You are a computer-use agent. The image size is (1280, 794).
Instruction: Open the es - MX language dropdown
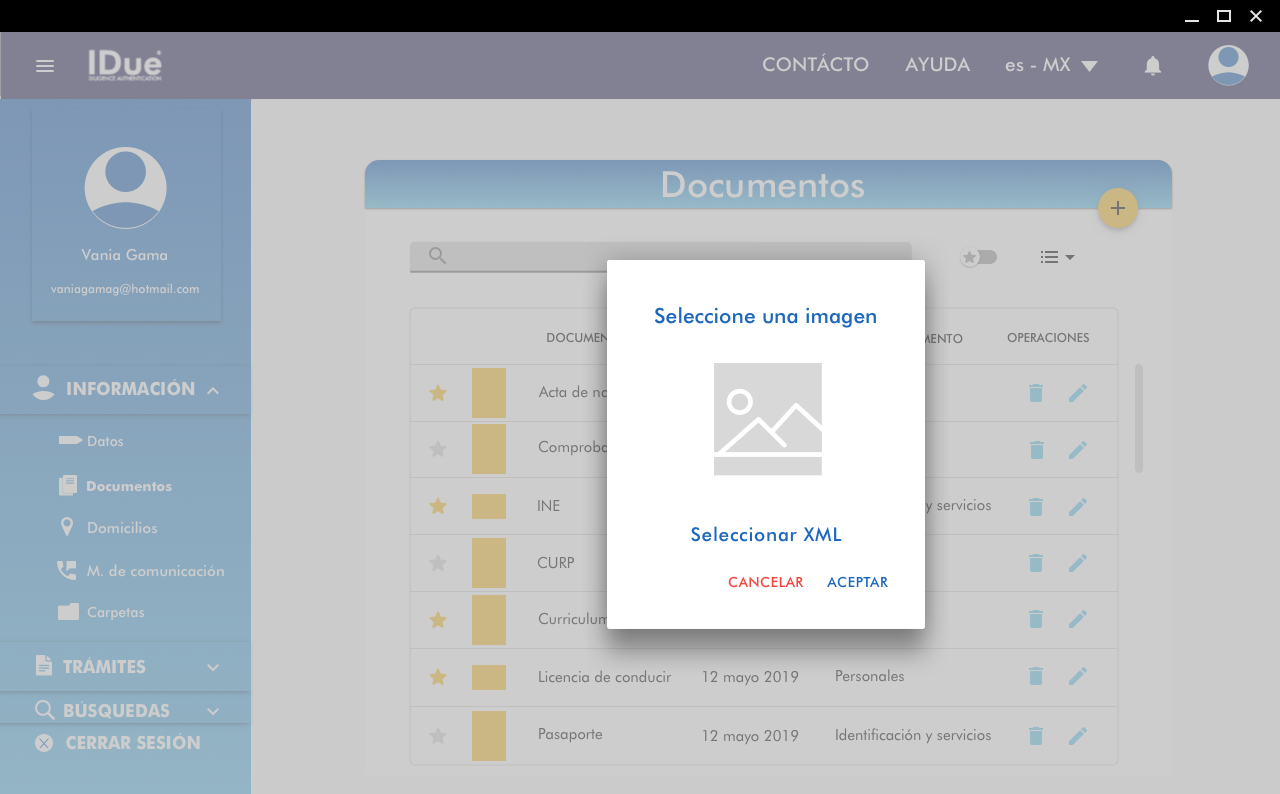coord(1050,66)
